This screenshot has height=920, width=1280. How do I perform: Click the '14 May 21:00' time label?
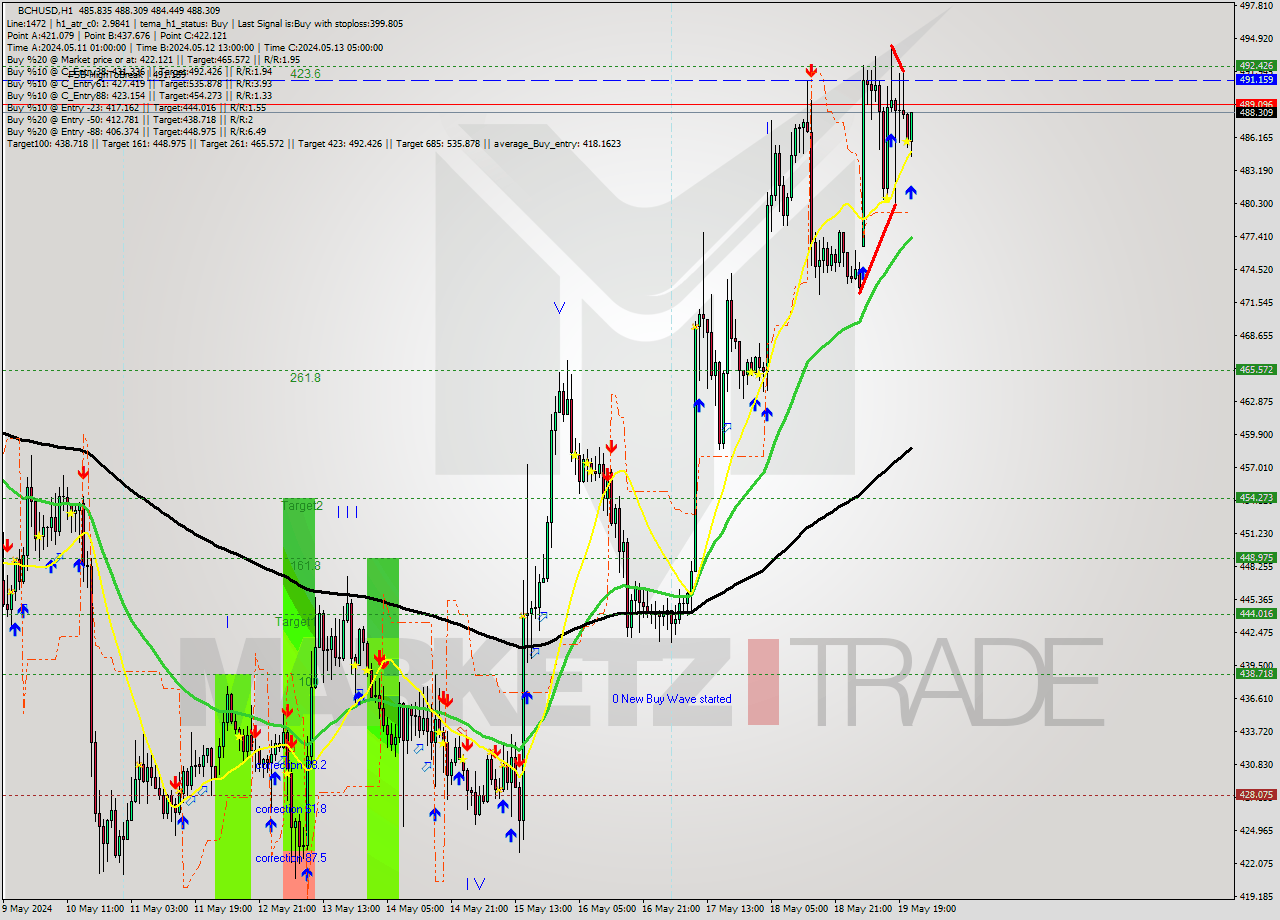tap(478, 909)
